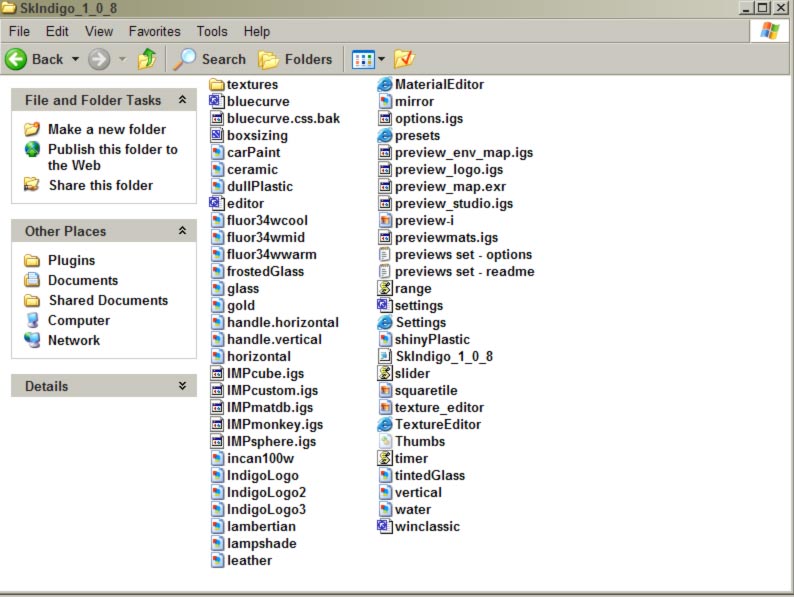Select the file named handle.horizontal
This screenshot has width=794, height=597.
(x=283, y=323)
